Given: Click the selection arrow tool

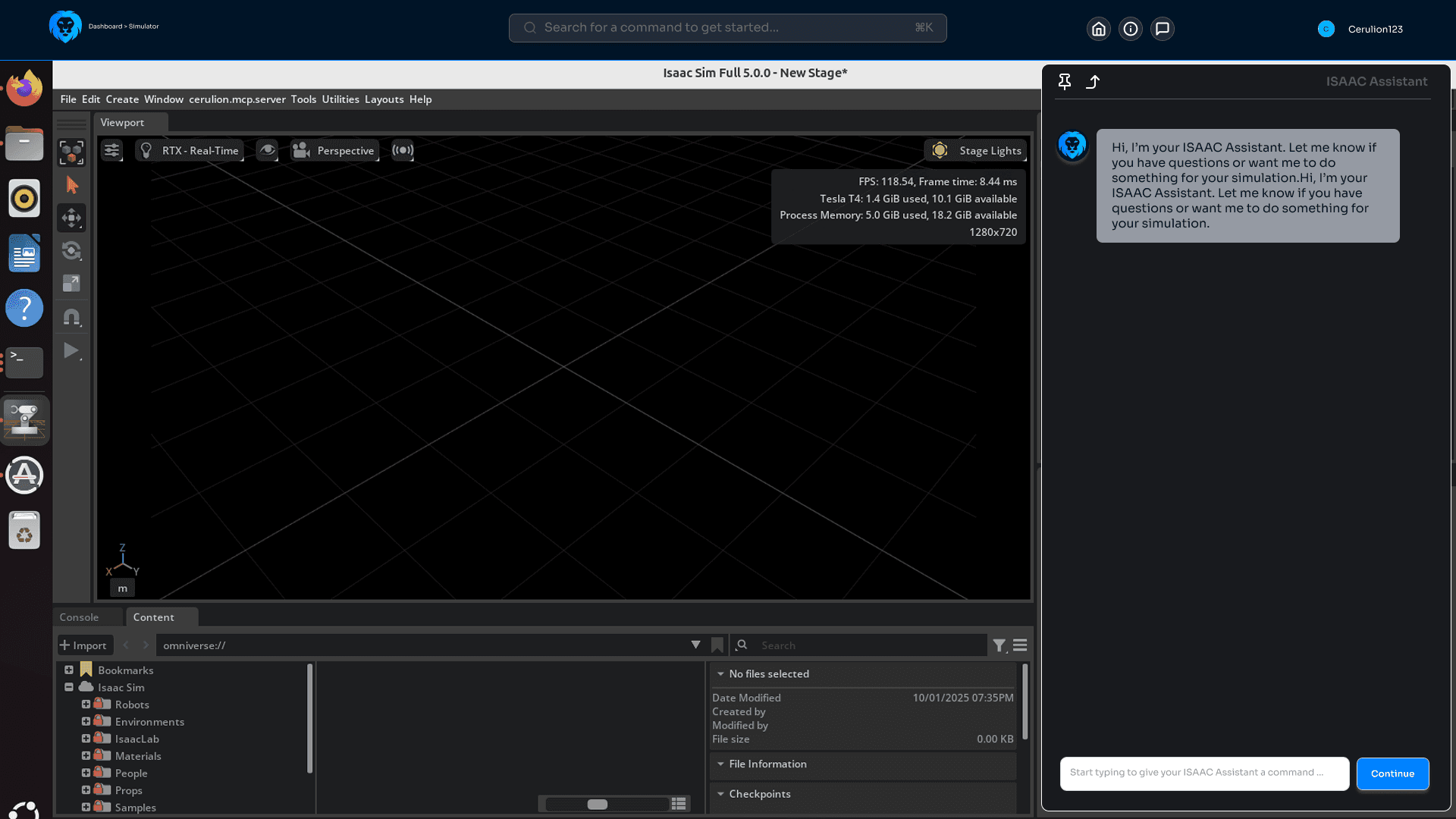Looking at the screenshot, I should point(72,185).
